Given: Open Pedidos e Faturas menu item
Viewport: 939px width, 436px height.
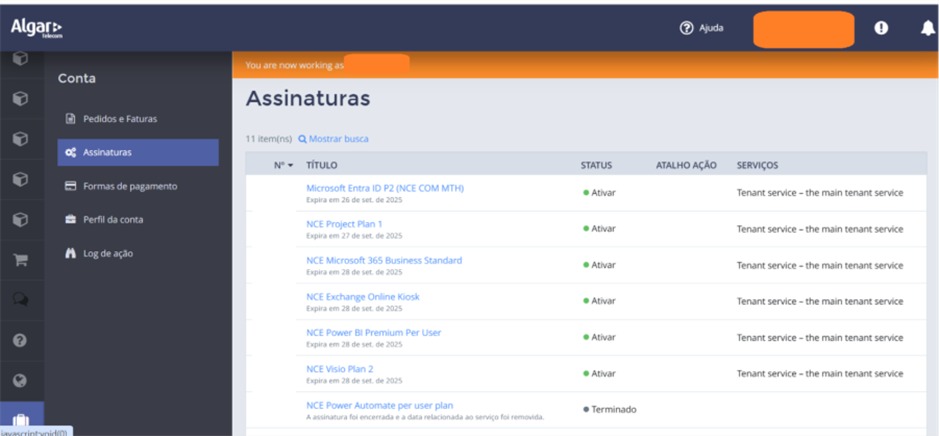Looking at the screenshot, I should tap(119, 119).
